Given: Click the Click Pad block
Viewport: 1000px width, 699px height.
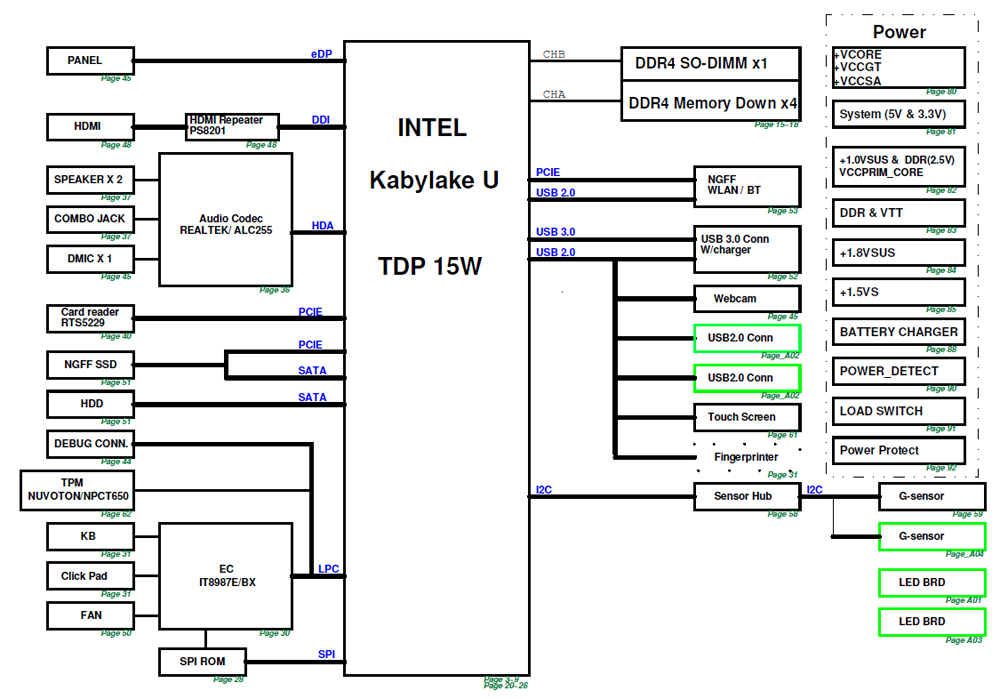Looking at the screenshot, I should (90, 577).
